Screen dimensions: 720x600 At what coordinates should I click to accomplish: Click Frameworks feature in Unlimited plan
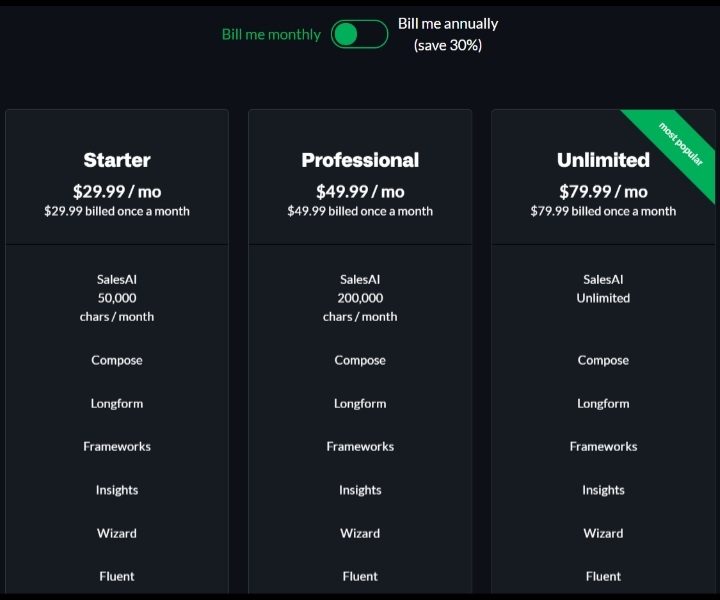603,447
